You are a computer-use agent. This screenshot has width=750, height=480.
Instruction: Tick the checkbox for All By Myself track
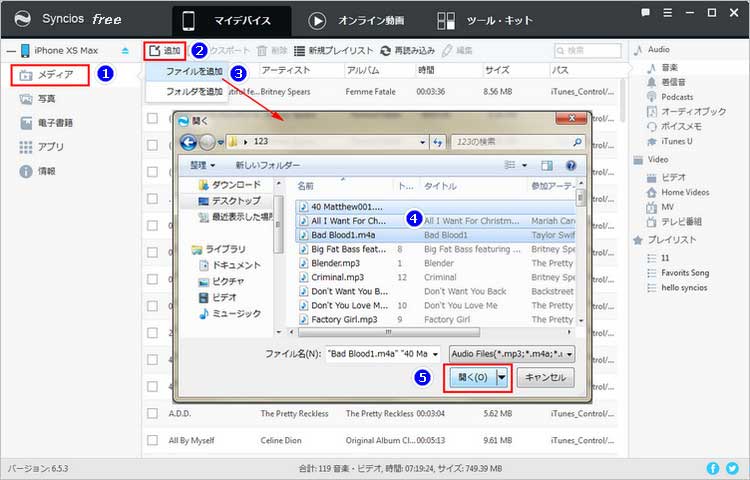[153, 440]
